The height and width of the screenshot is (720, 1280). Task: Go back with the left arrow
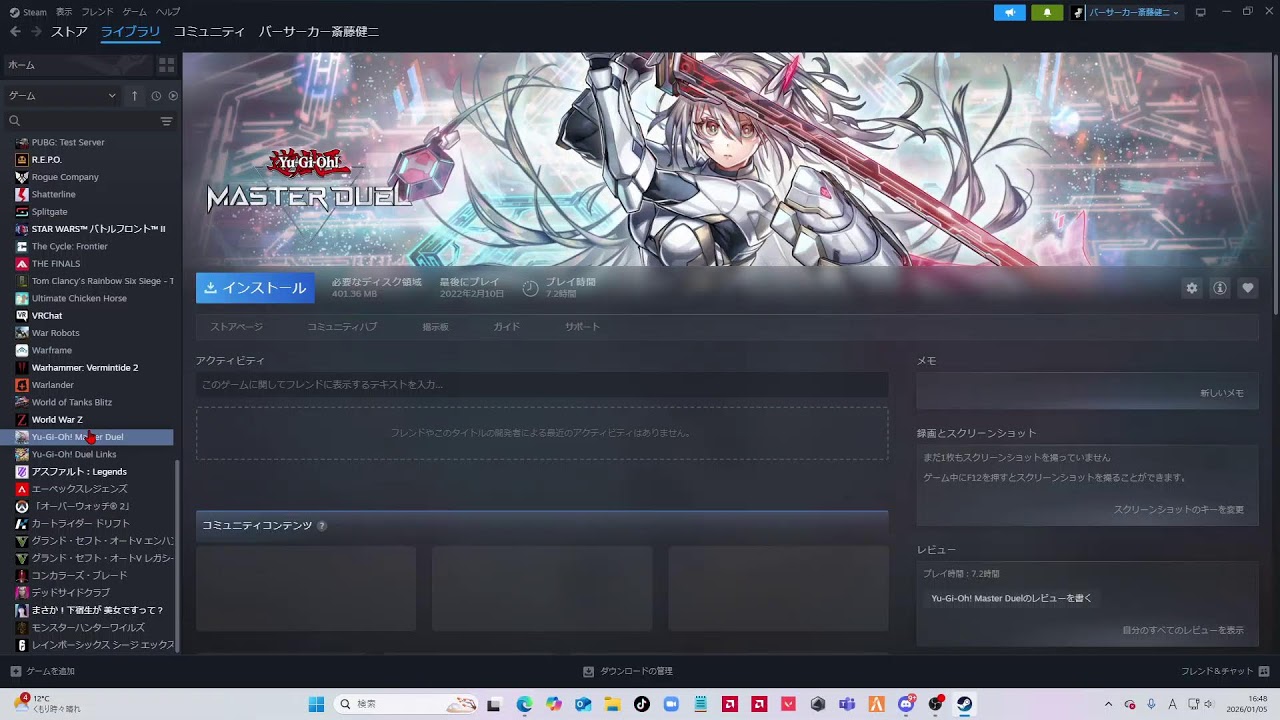pyautogui.click(x=15, y=32)
